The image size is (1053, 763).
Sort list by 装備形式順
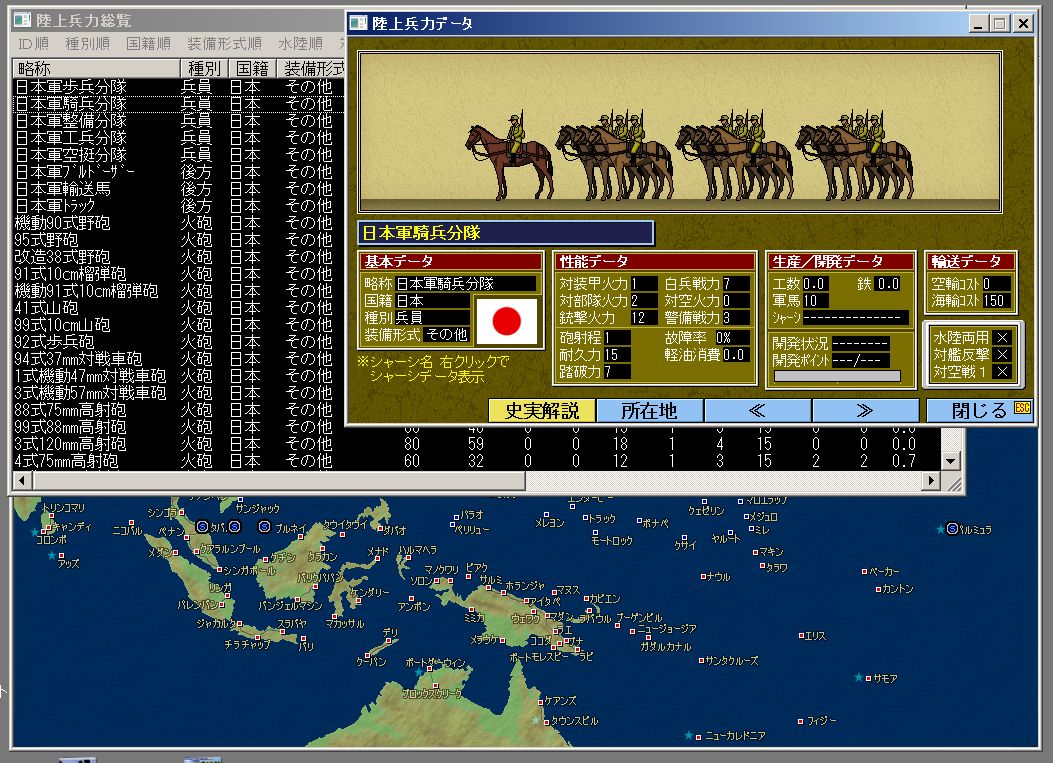[x=224, y=44]
